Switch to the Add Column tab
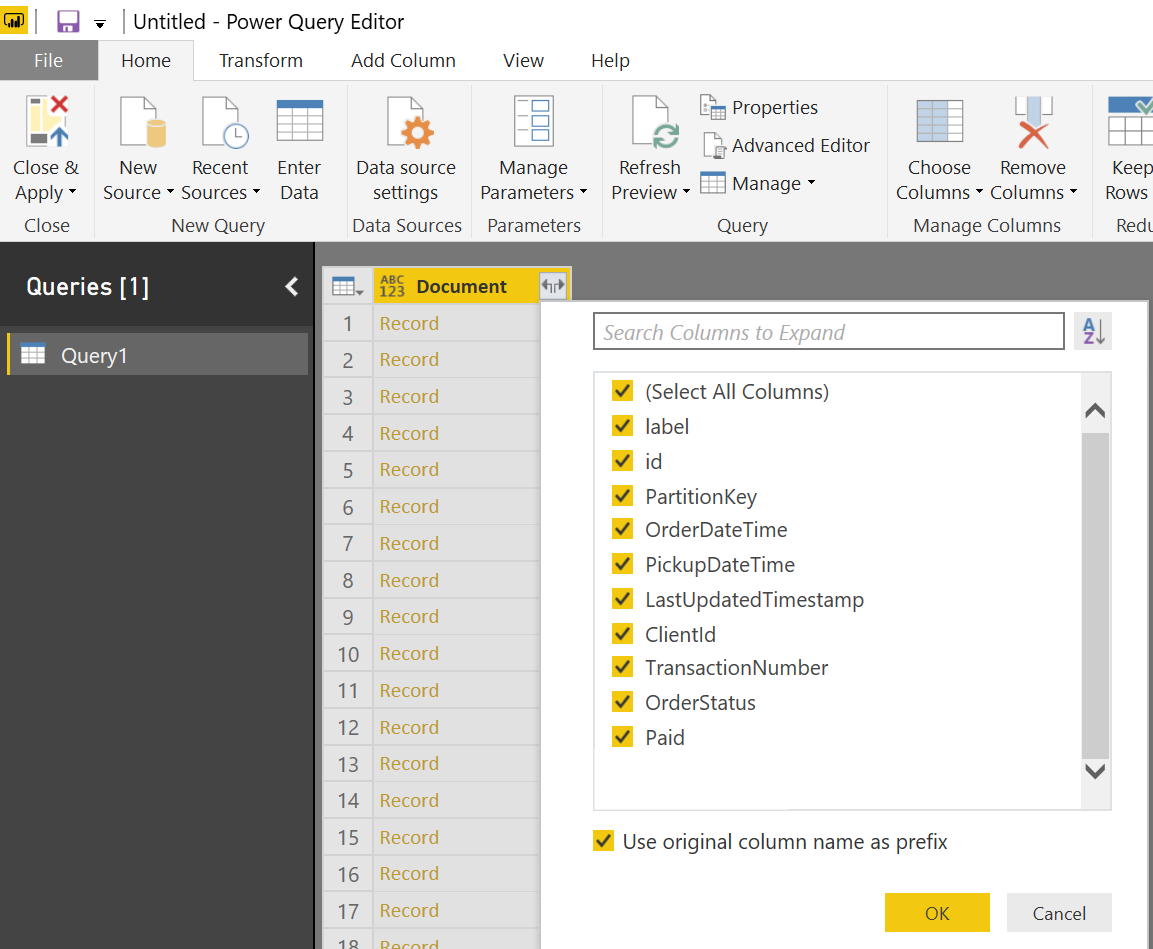Screen dimensions: 1153x949 [403, 60]
